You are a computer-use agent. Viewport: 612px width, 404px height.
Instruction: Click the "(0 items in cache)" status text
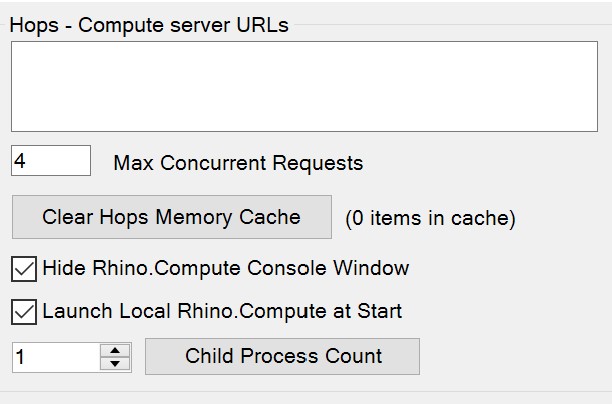(430, 218)
